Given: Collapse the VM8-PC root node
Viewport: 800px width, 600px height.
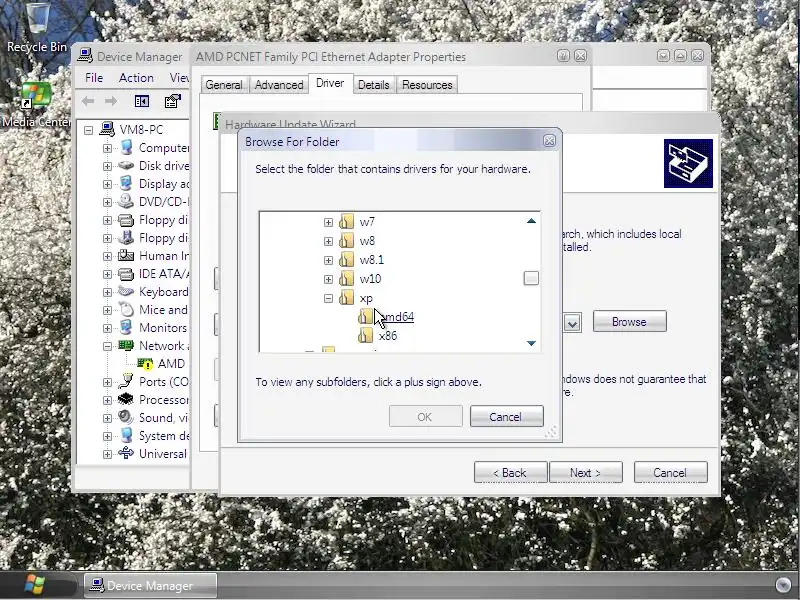Looking at the screenshot, I should pos(89,130).
